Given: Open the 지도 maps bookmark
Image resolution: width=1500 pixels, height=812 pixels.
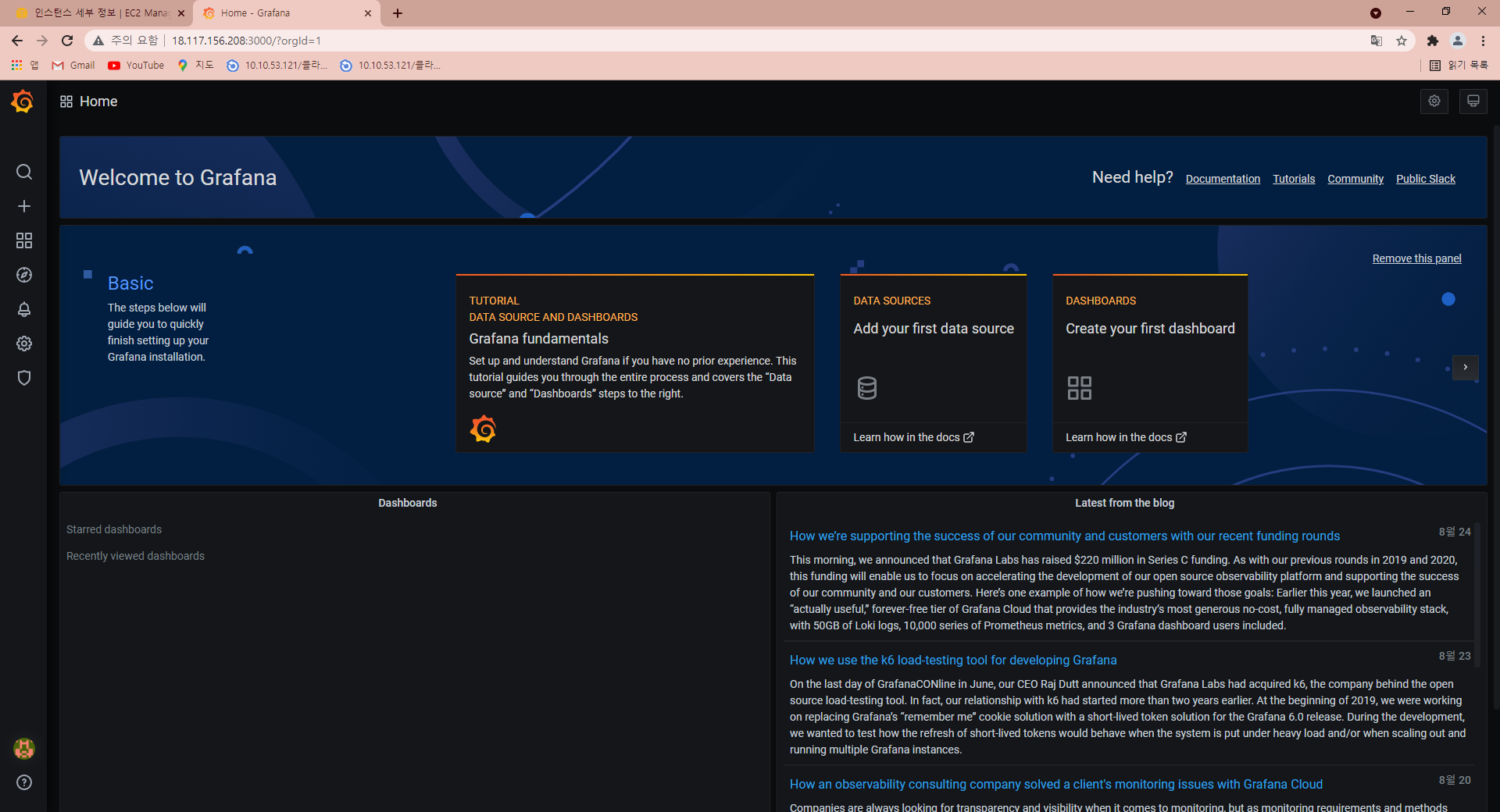Looking at the screenshot, I should [x=195, y=66].
